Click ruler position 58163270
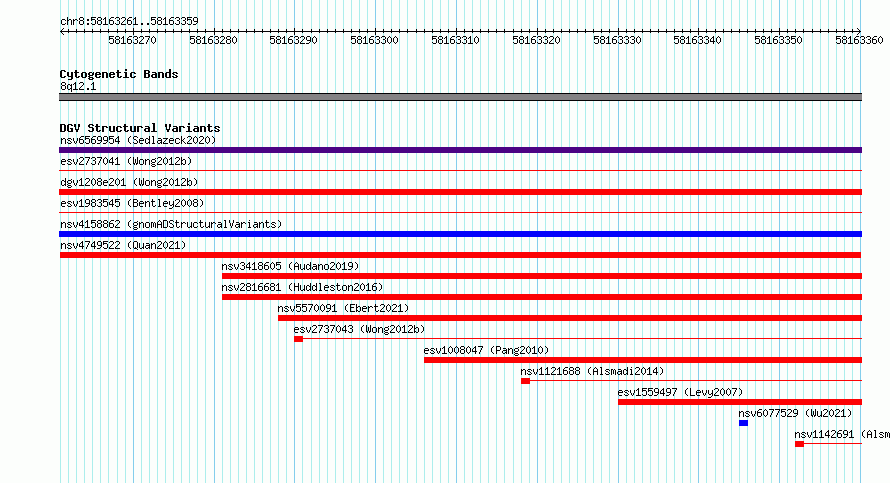The height and width of the screenshot is (483, 890). point(132,40)
